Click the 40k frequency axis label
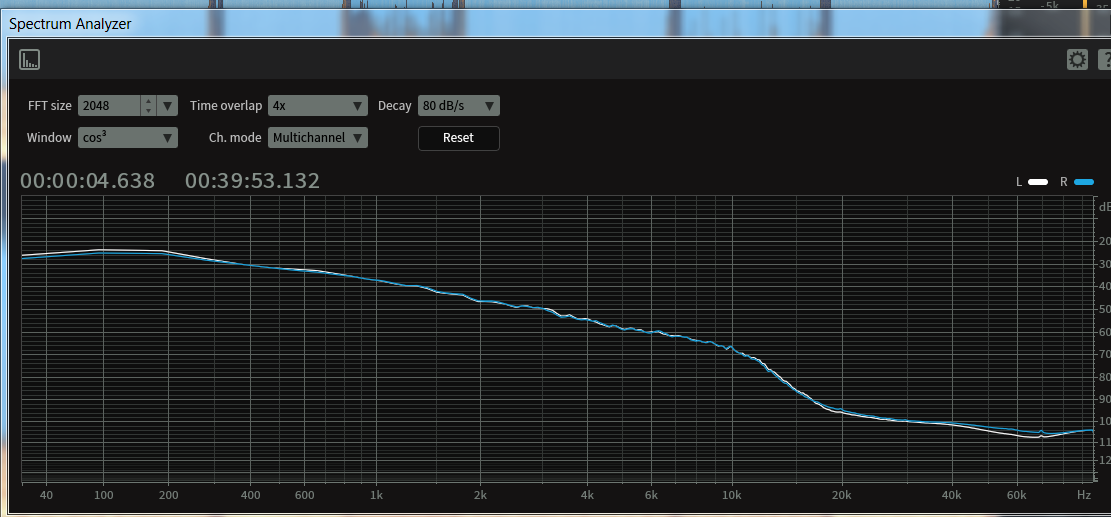Screen dimensions: 1111x517 [x=951, y=494]
